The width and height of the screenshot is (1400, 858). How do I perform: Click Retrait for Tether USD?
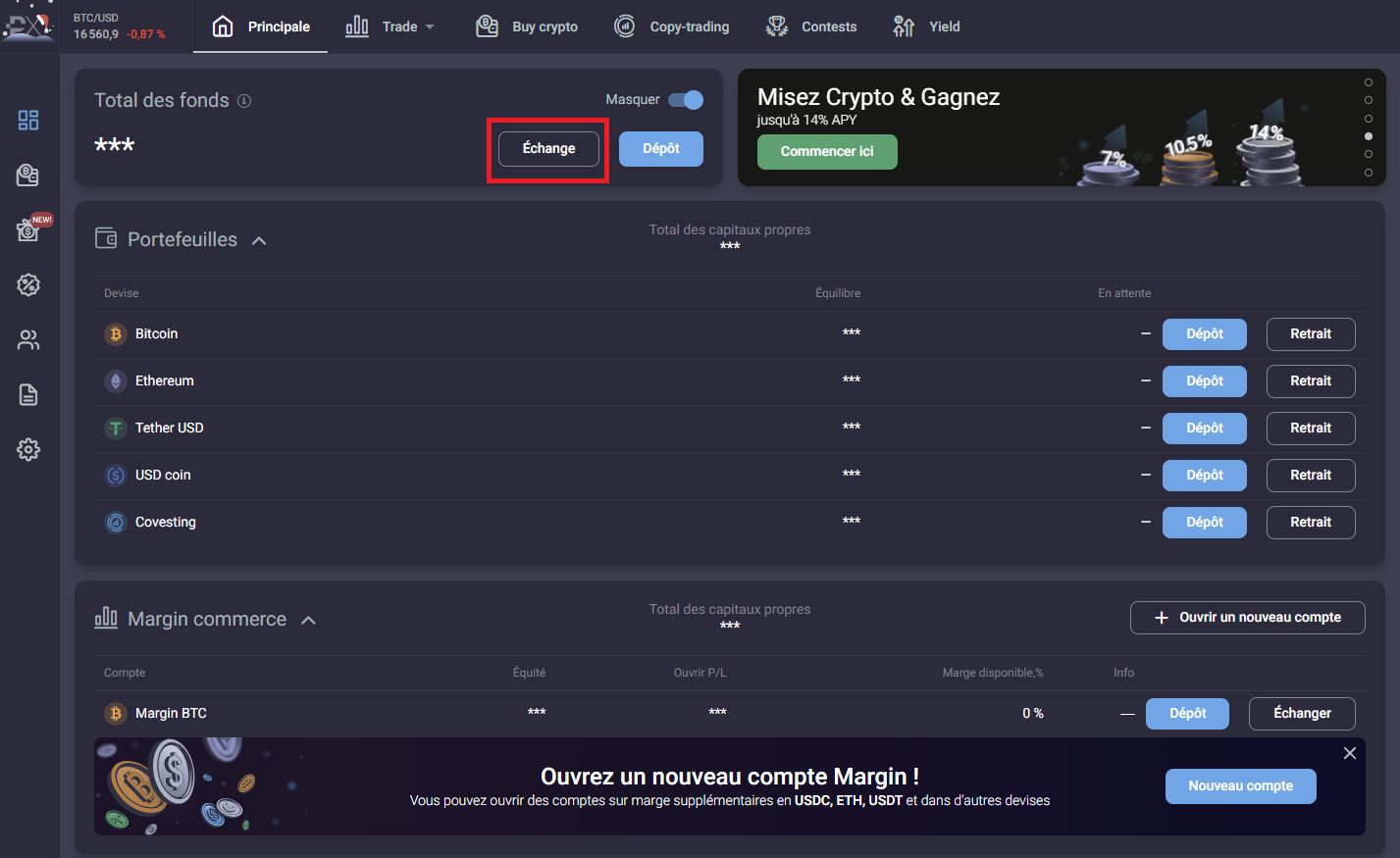pos(1311,429)
